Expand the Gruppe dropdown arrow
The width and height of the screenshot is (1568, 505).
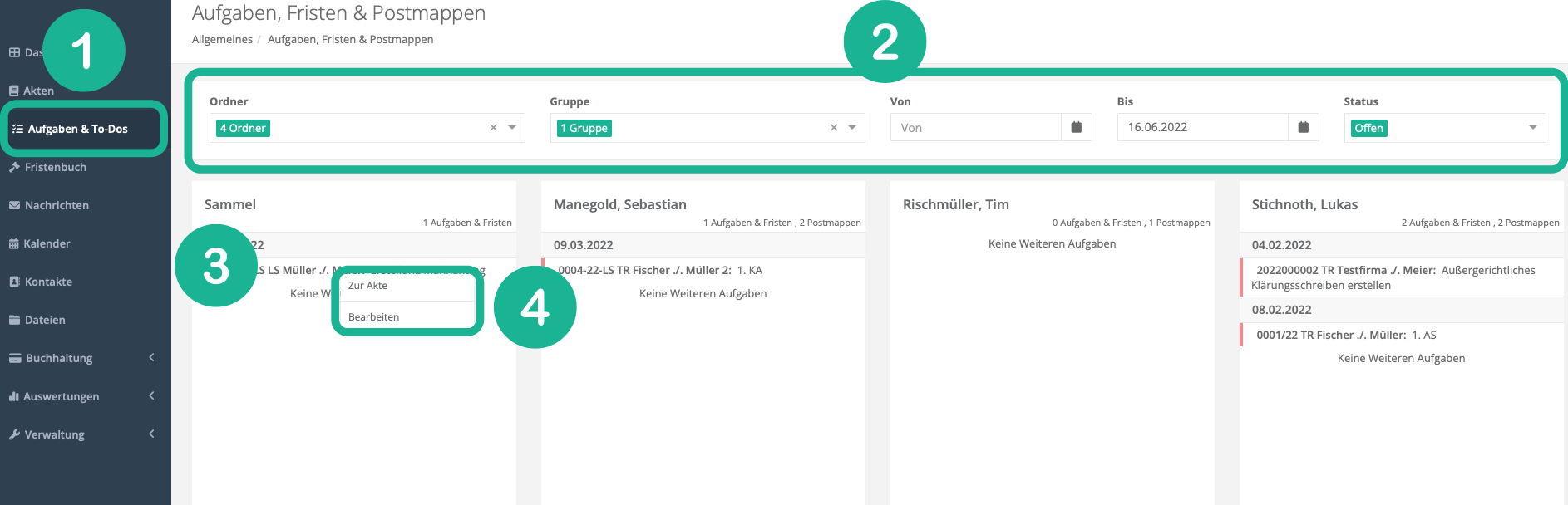852,128
